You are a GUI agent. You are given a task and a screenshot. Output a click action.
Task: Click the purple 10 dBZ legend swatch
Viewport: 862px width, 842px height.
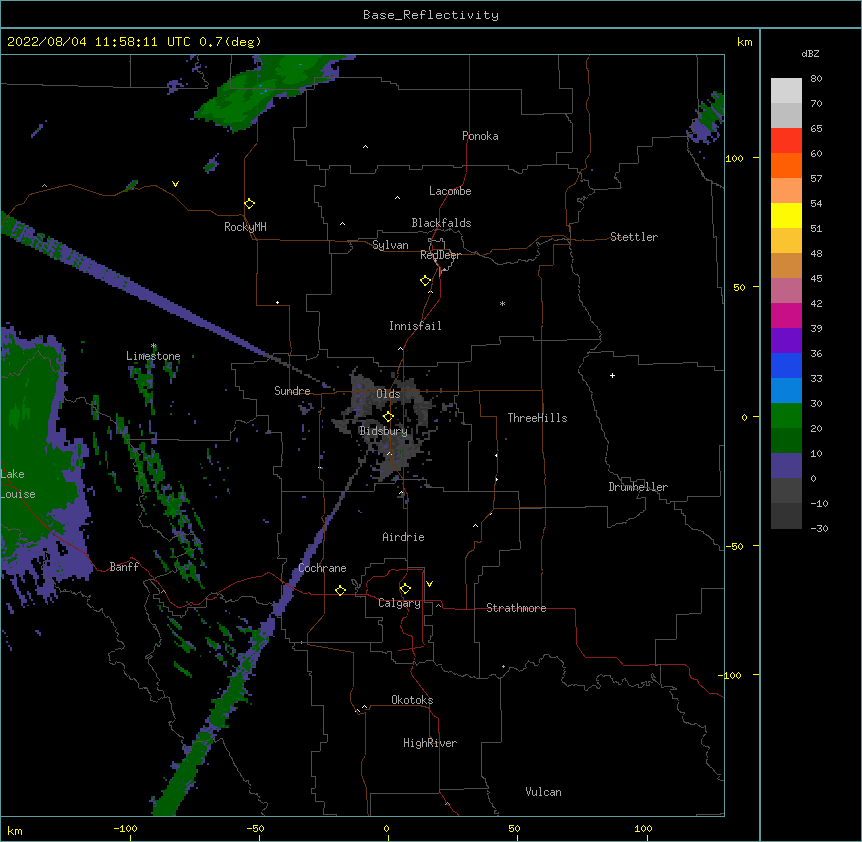[x=786, y=466]
